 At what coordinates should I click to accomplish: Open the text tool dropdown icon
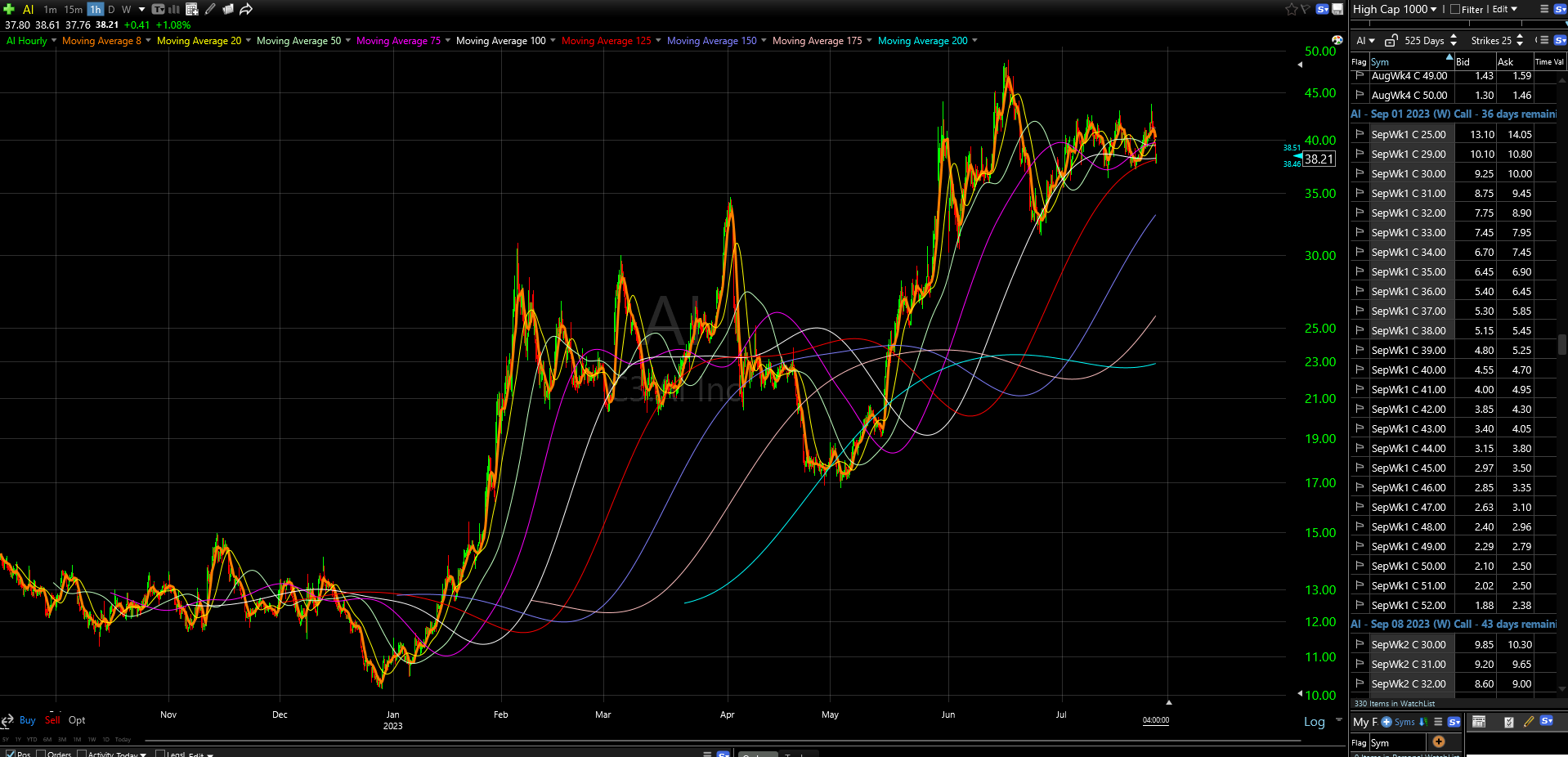point(159,9)
